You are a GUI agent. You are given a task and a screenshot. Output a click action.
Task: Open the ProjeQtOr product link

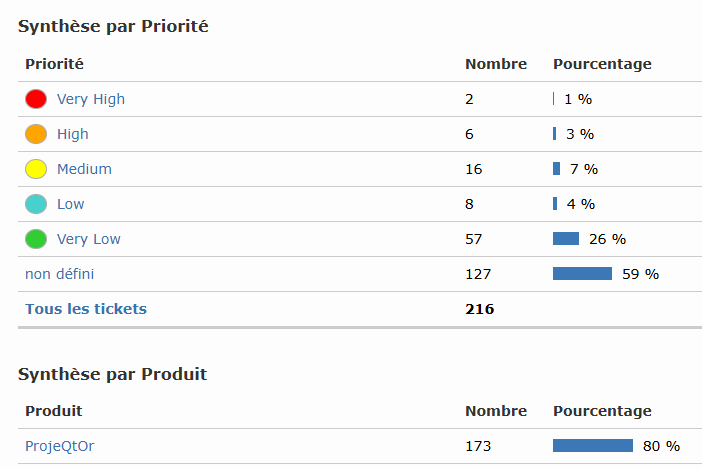pos(60,446)
